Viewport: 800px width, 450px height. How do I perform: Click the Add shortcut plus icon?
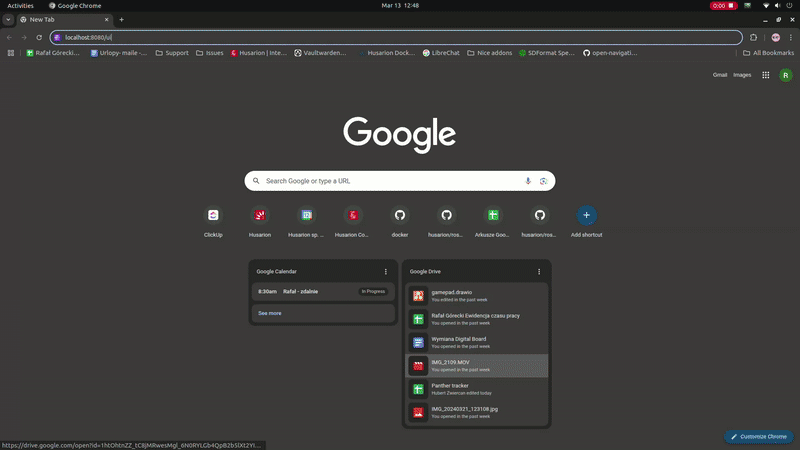586,215
